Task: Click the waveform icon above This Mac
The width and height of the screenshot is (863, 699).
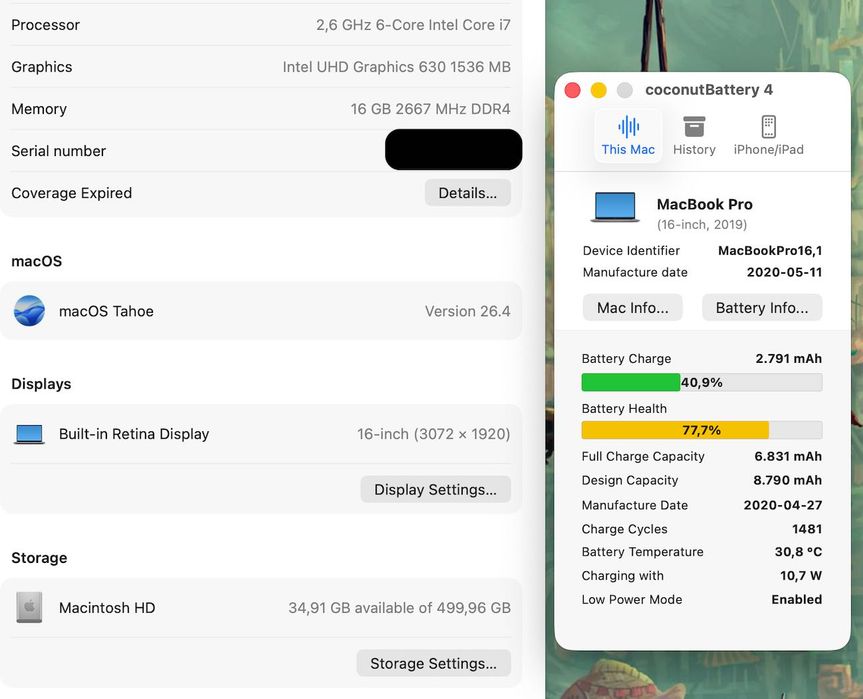Action: (x=629, y=127)
